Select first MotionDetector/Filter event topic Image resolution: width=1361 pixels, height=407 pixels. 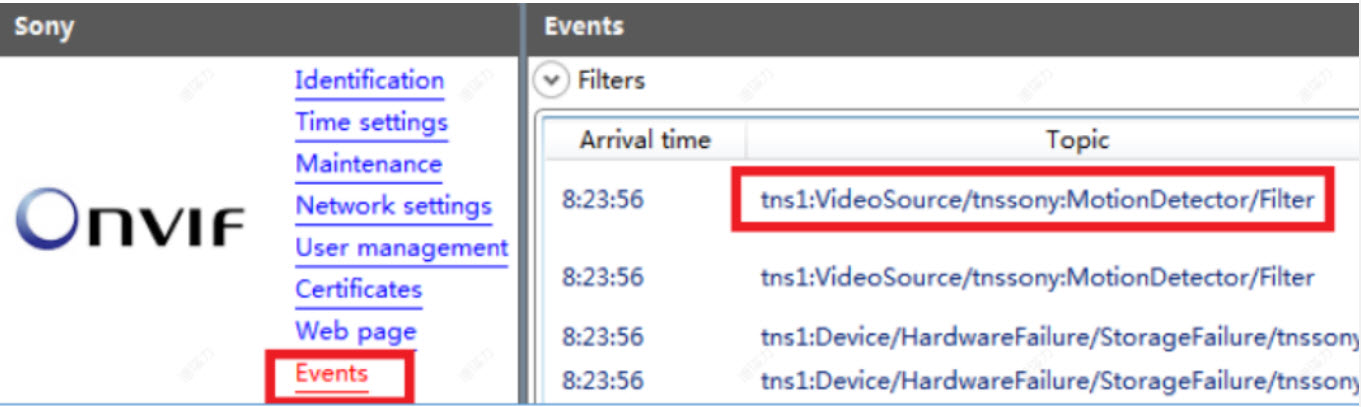pyautogui.click(x=1036, y=200)
